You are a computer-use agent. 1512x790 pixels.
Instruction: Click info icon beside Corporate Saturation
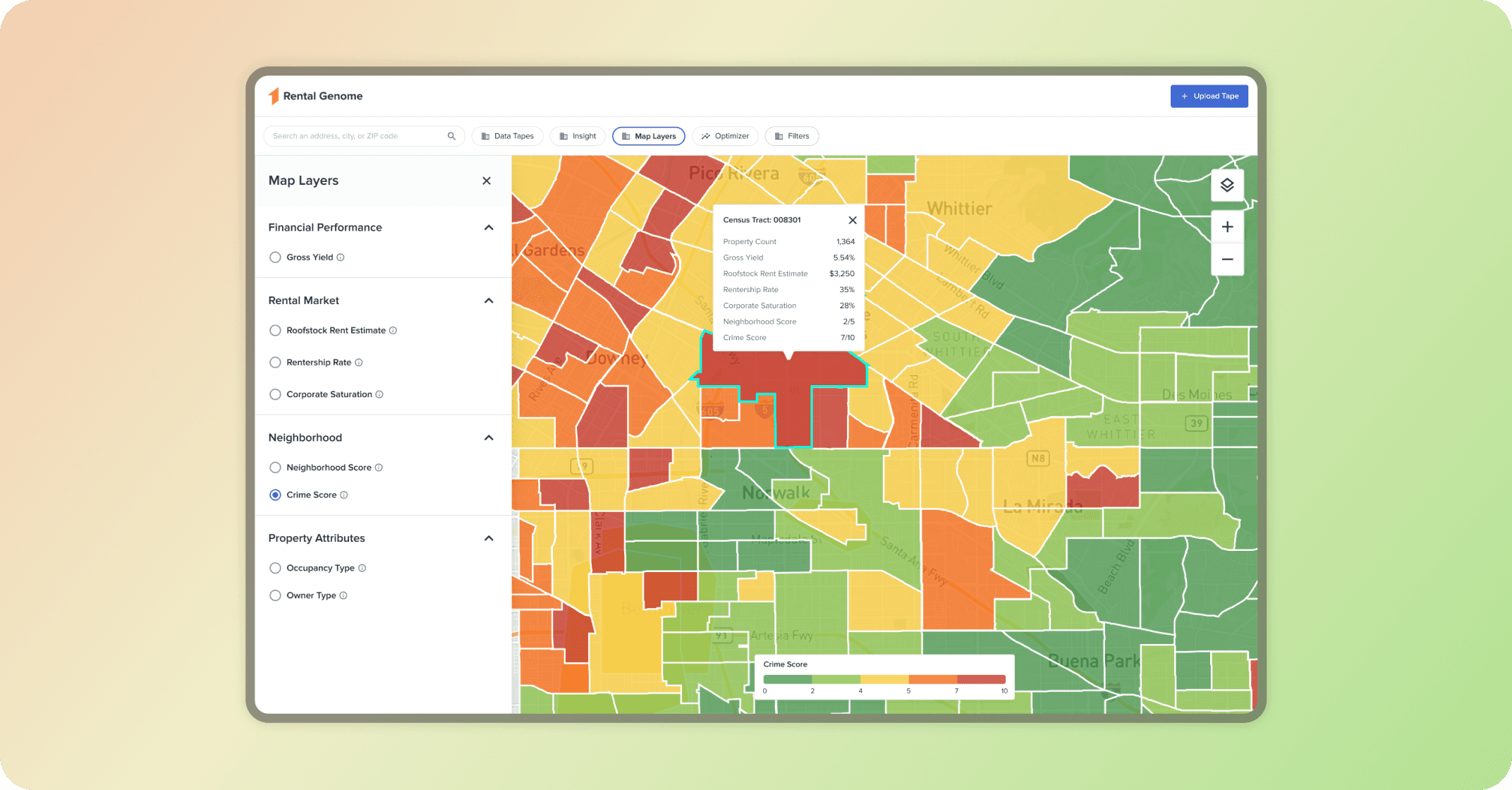point(379,394)
